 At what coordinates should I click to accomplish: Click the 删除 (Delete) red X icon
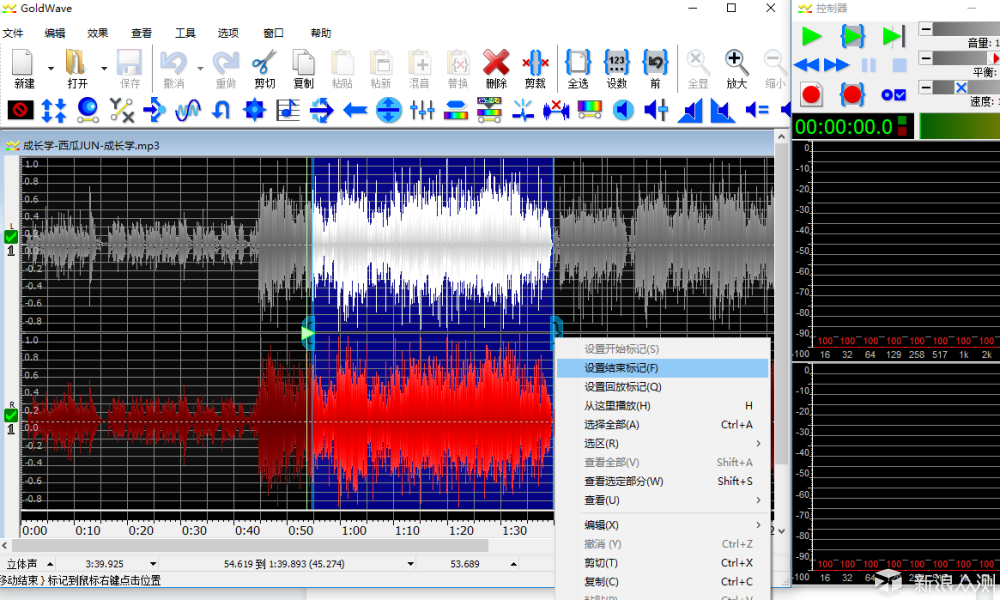click(496, 63)
